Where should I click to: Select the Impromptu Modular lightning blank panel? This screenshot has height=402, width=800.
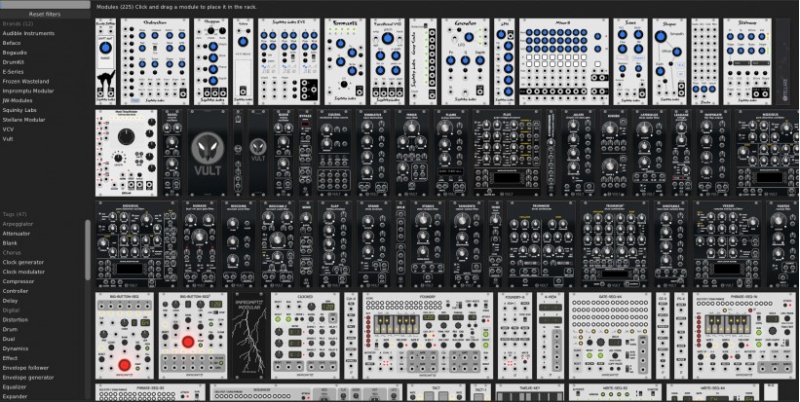click(249, 336)
